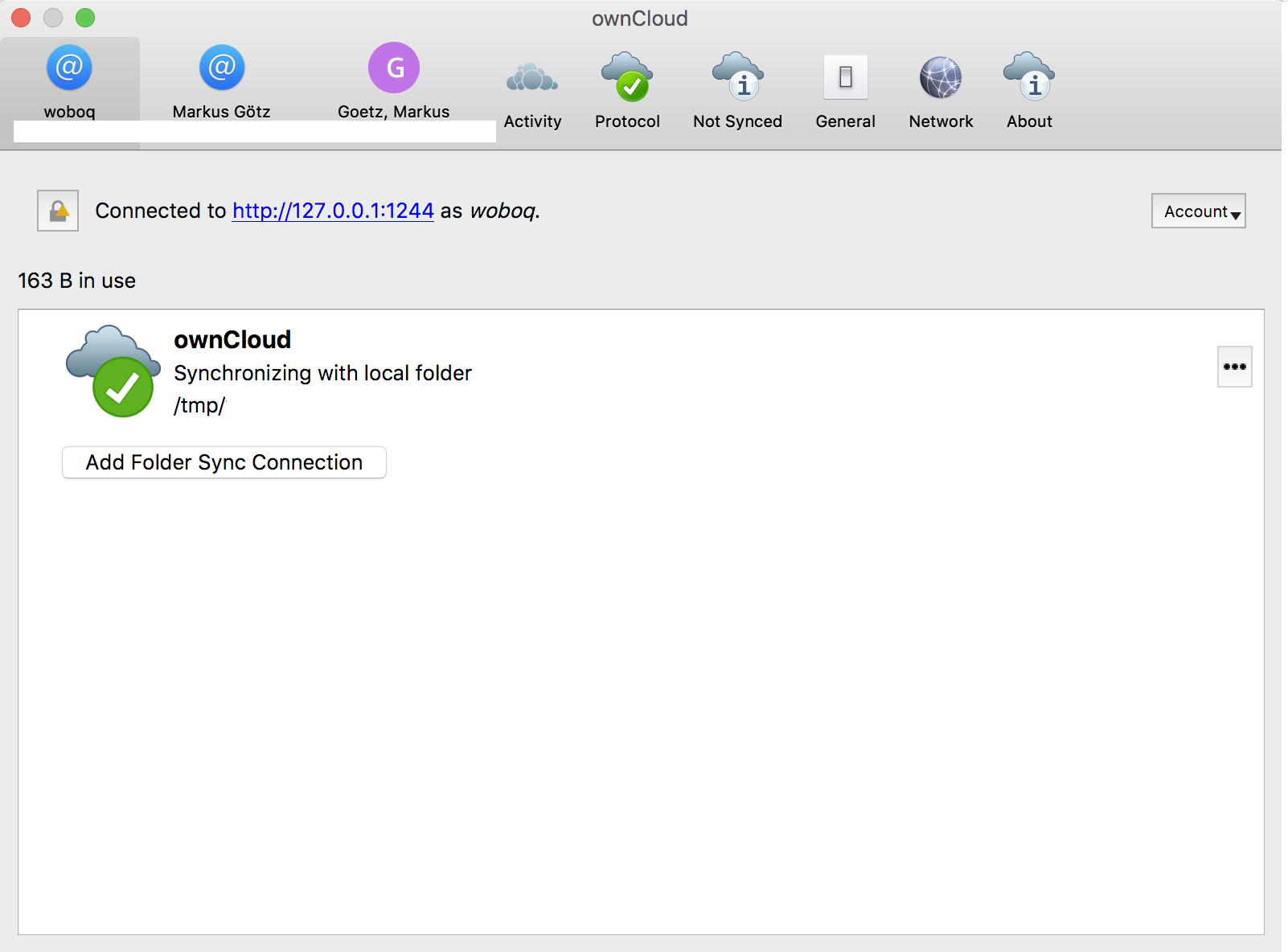The image size is (1288, 952).
Task: Minimize the ownCloud window
Action: [53, 18]
